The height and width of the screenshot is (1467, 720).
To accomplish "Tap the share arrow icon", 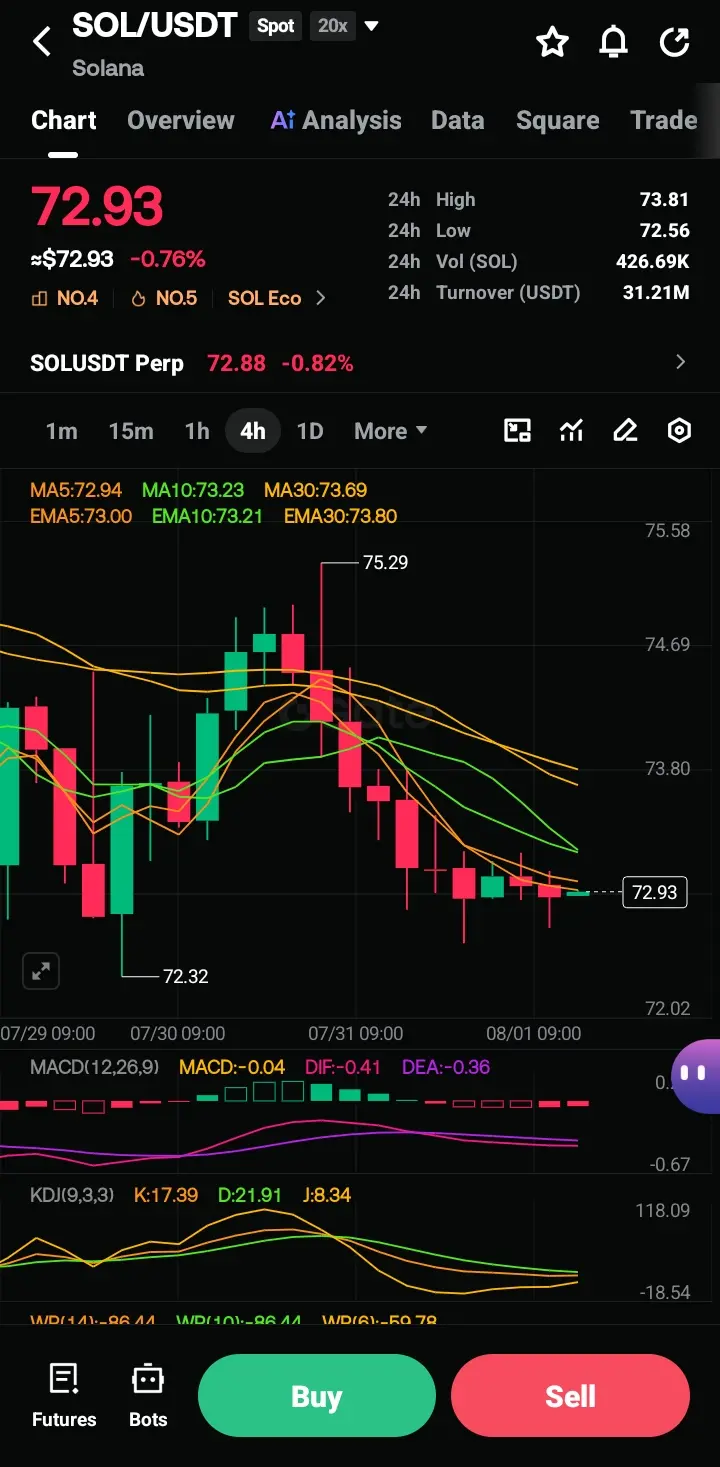I will point(675,42).
